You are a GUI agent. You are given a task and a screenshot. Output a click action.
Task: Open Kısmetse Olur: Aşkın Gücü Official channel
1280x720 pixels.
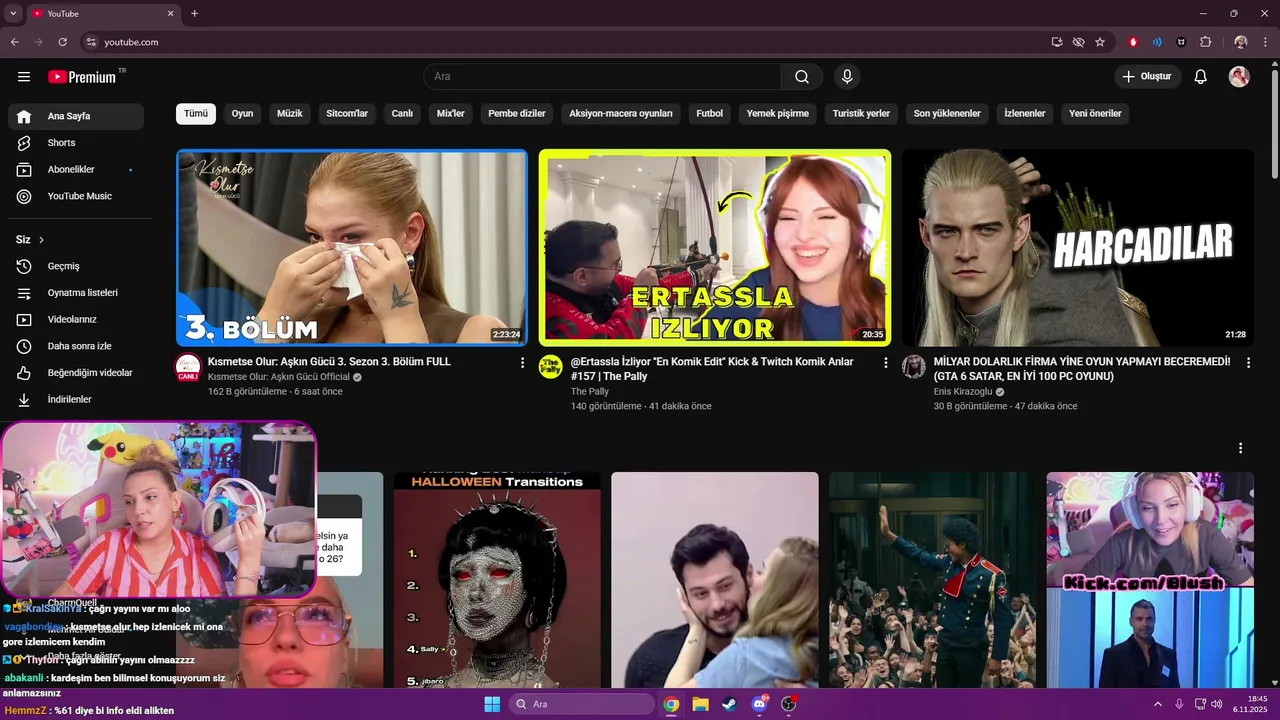pos(279,377)
